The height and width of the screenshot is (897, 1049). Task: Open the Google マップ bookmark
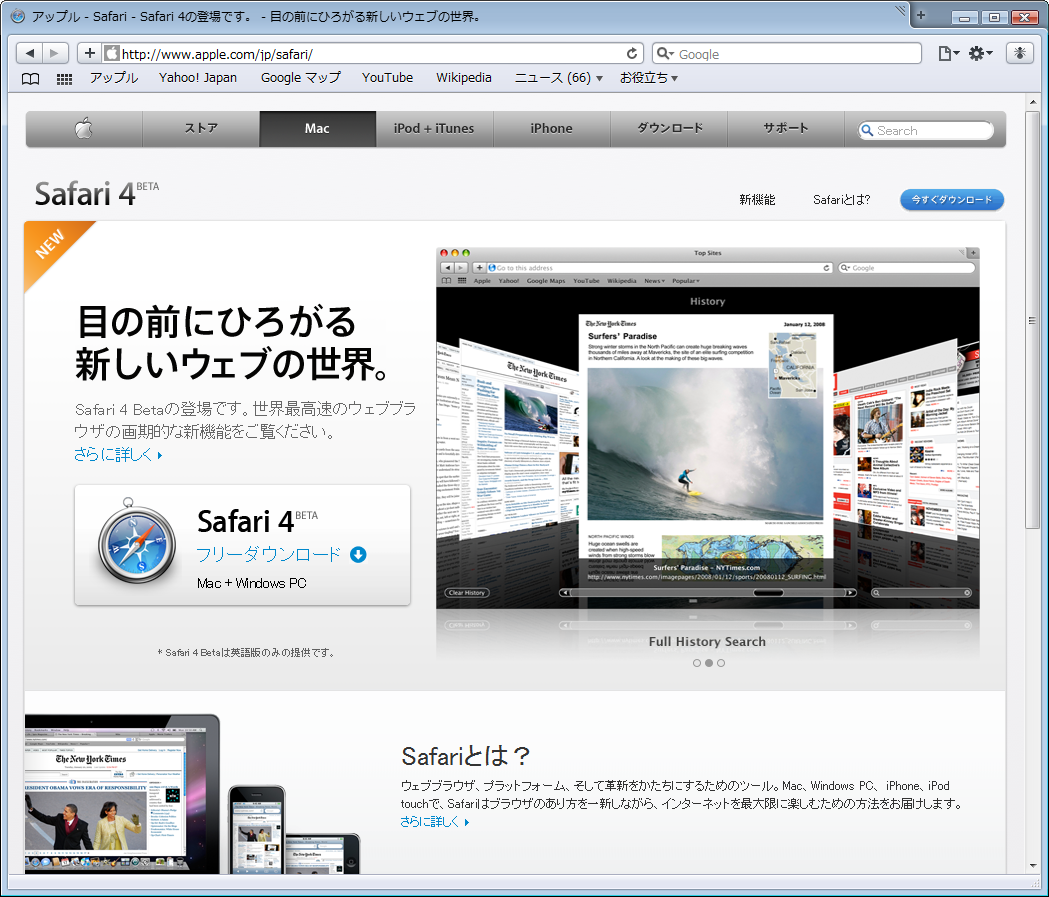300,78
